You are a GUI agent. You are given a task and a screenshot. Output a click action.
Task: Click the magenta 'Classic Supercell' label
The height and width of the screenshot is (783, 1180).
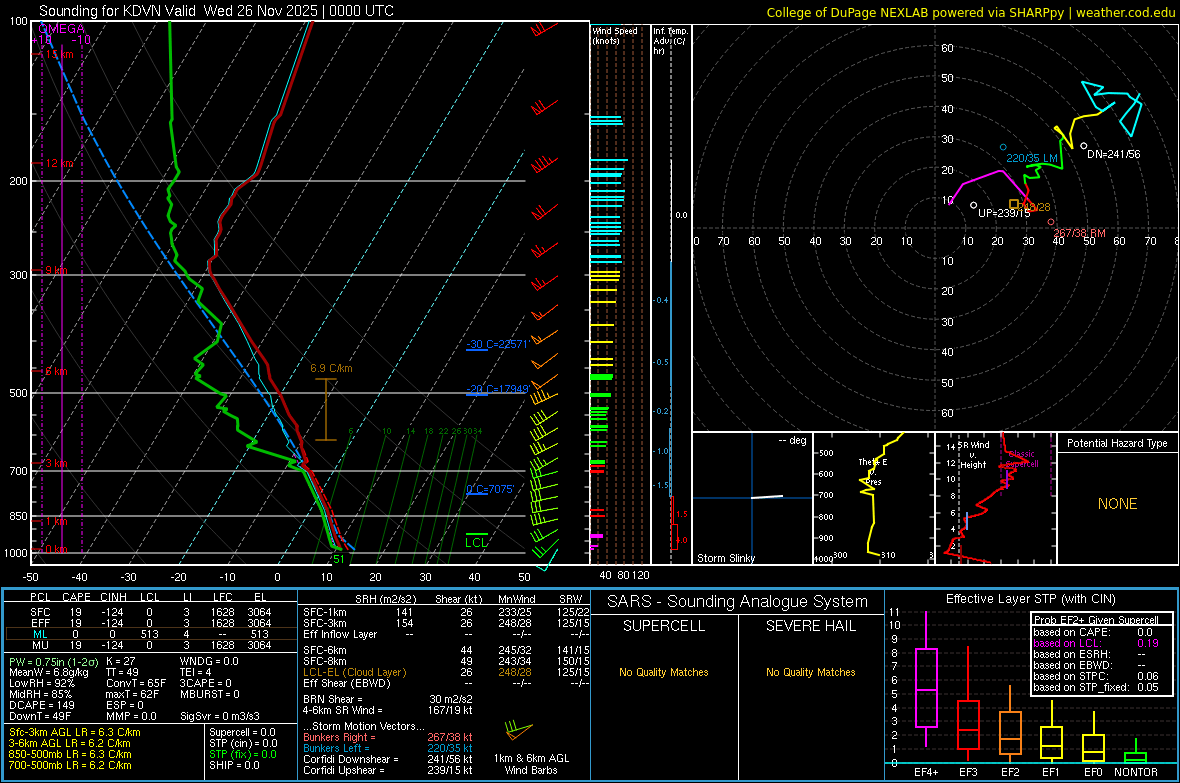click(1022, 459)
